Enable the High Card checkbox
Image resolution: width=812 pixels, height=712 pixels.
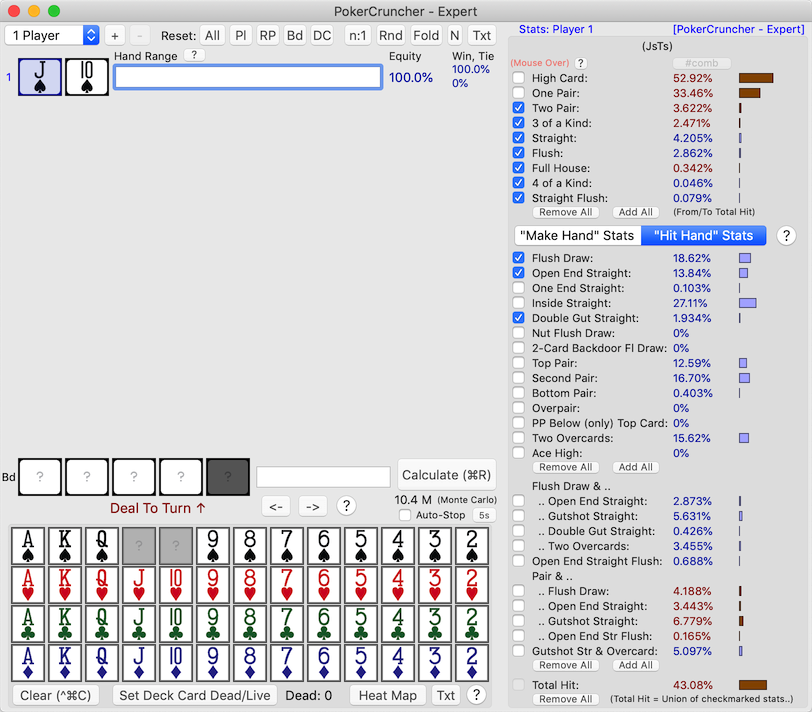pyautogui.click(x=518, y=78)
